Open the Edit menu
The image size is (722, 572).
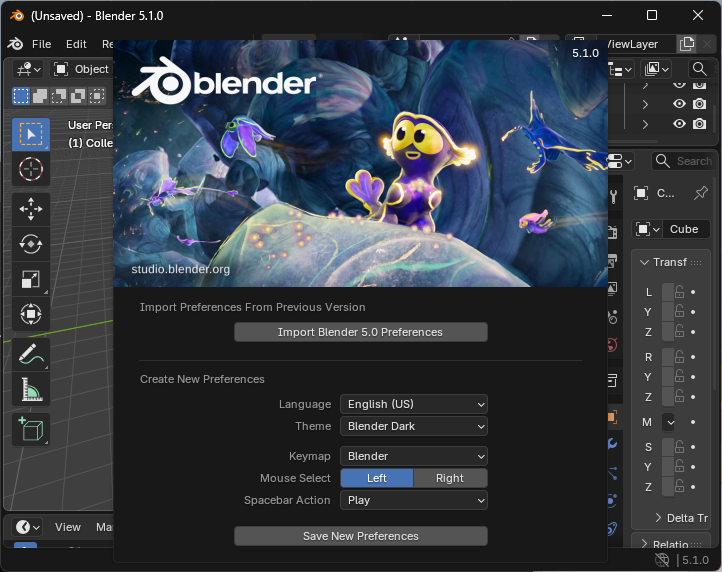[x=76, y=44]
